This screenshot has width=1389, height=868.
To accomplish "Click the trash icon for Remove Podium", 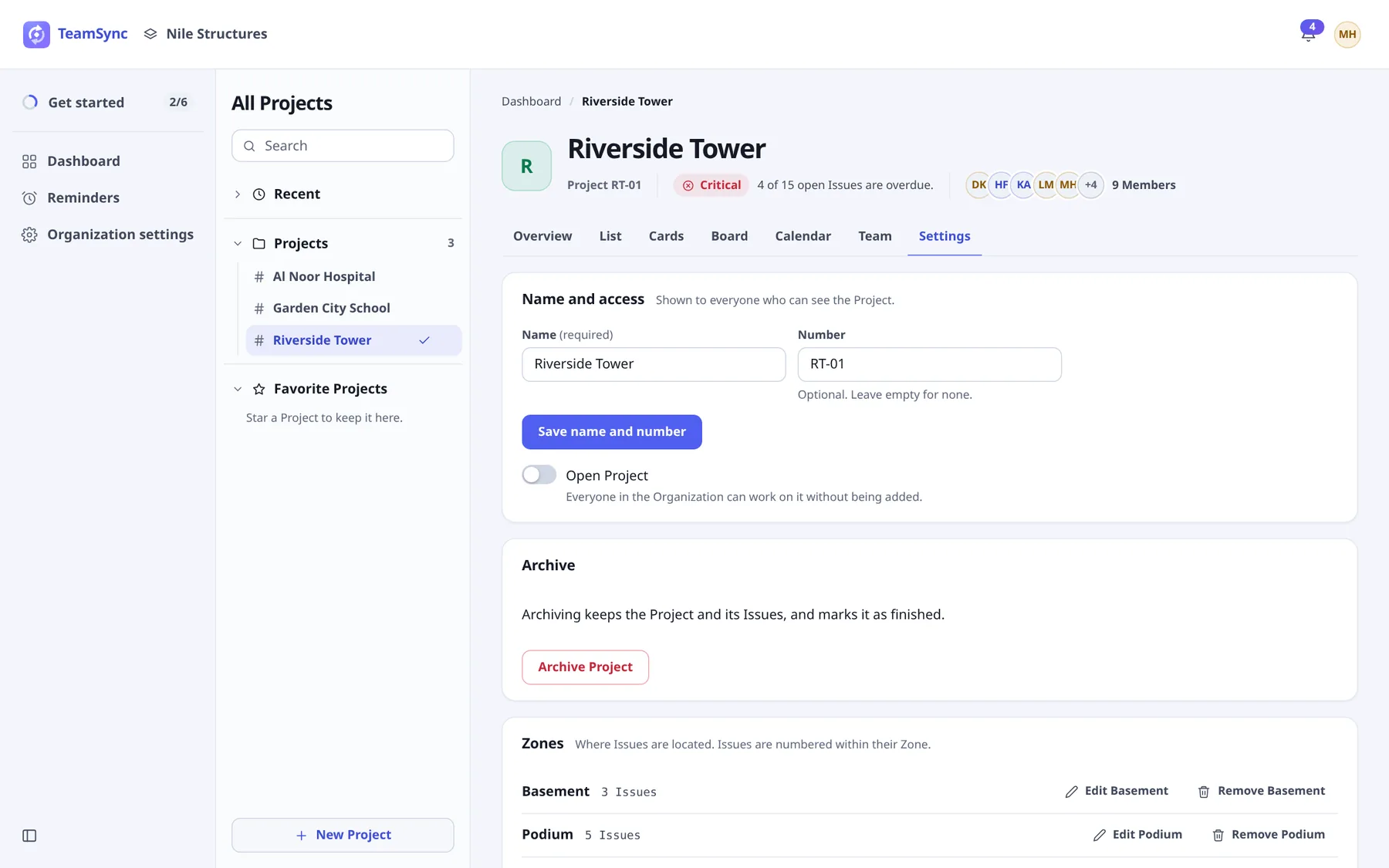I will (x=1218, y=835).
